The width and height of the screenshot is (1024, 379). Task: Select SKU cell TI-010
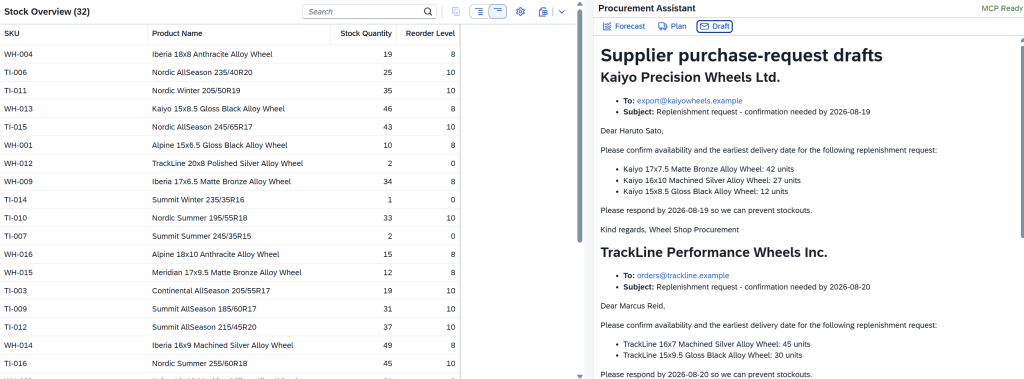(15, 218)
